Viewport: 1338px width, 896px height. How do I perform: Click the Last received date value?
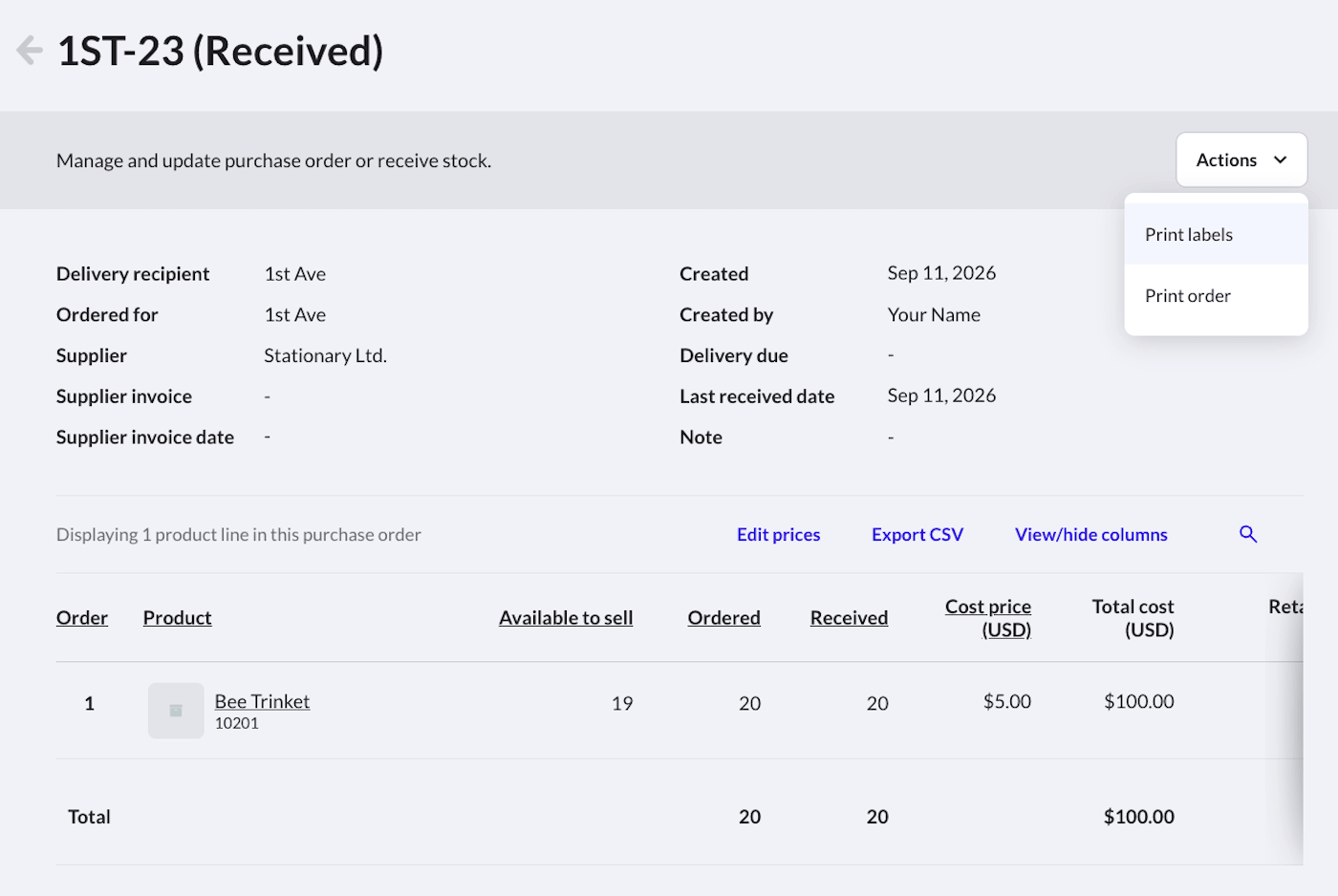941,395
